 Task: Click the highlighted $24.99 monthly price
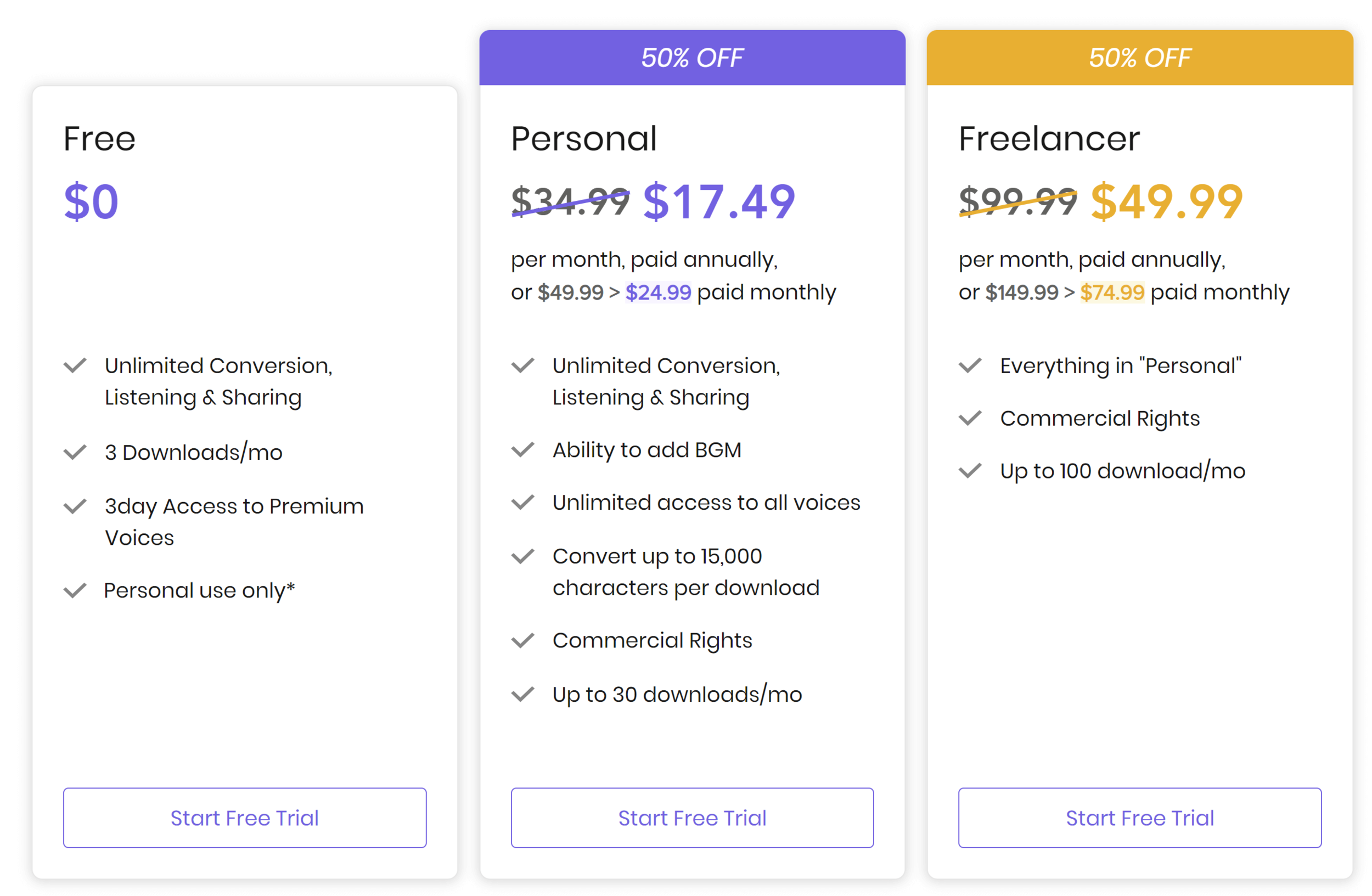coord(658,292)
